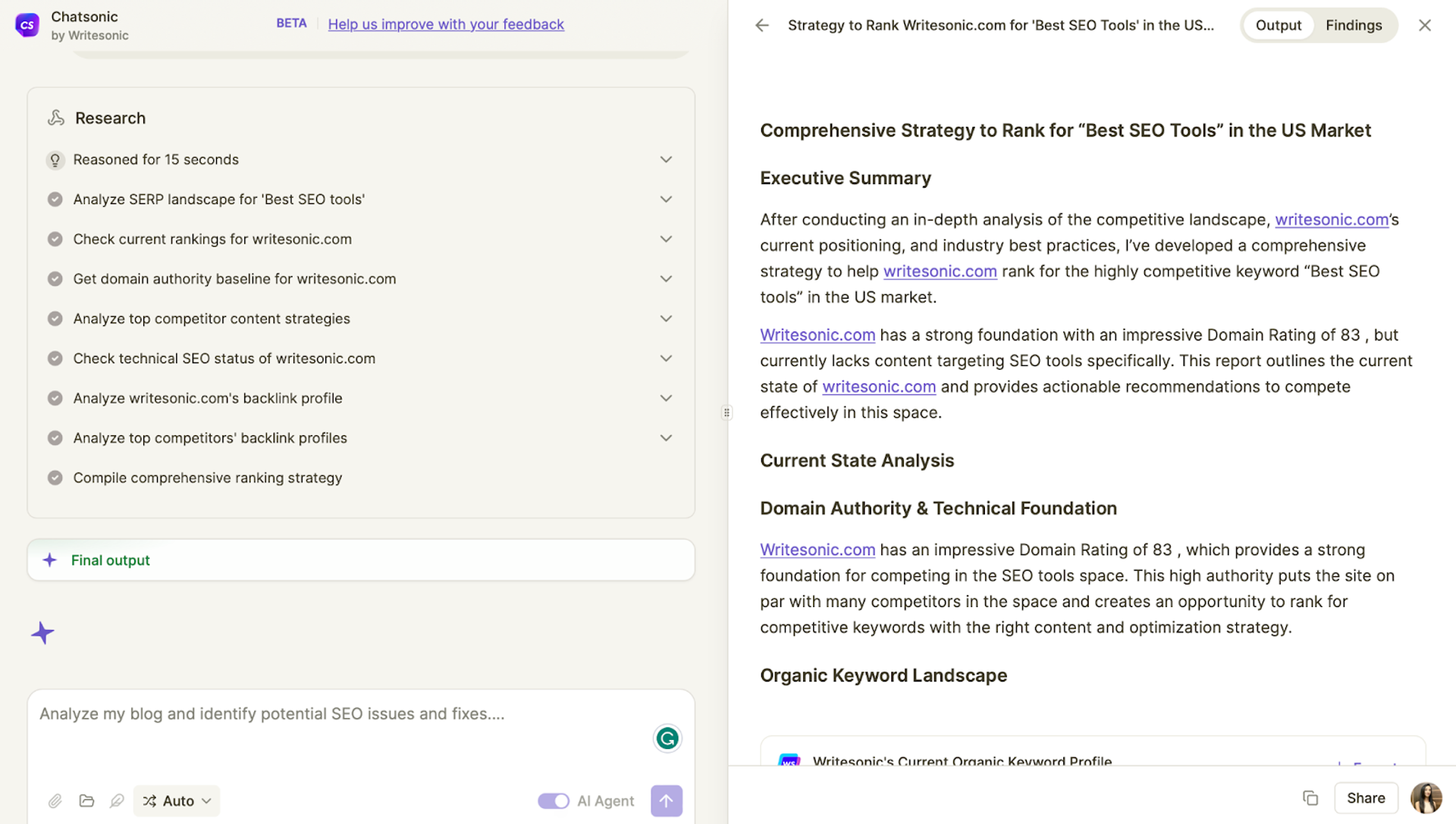Click the Writesonic logo on keyword profile card
This screenshot has height=824, width=1456.
click(789, 760)
